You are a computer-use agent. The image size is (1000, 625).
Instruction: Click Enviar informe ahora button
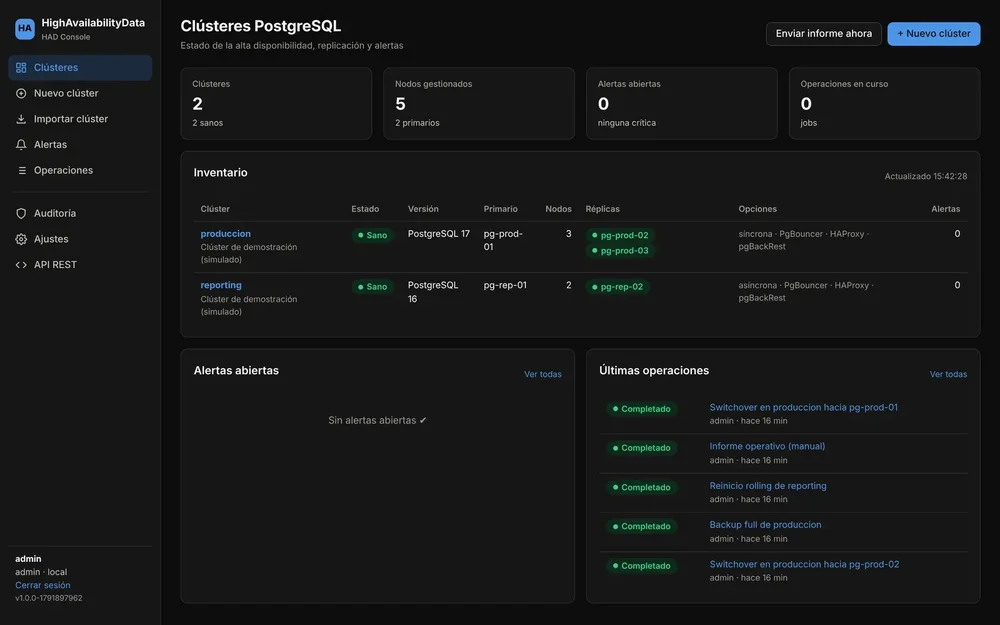click(823, 34)
